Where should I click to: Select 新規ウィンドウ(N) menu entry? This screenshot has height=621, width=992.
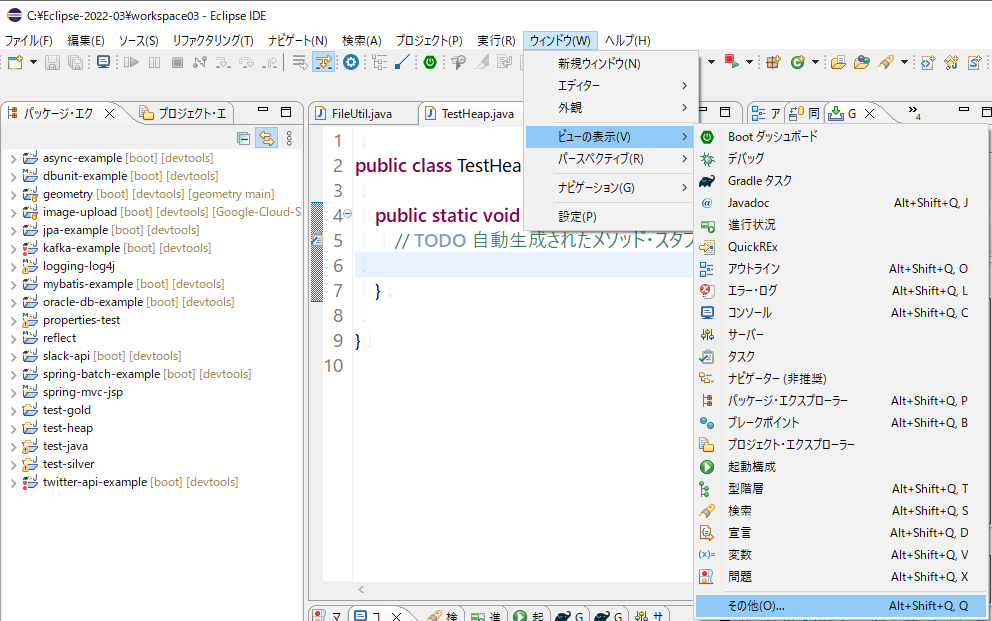tap(611, 63)
